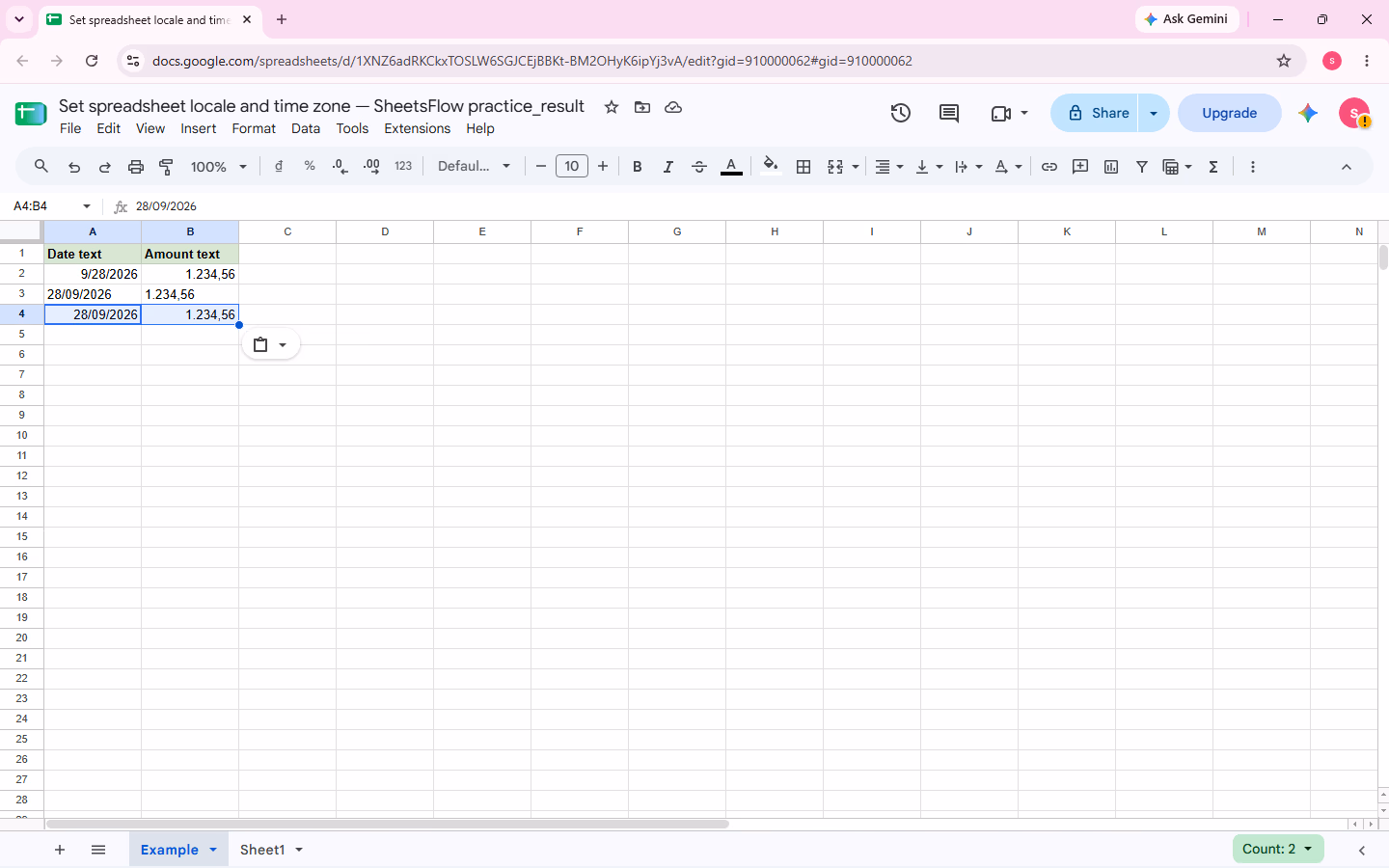Toggle bold formatting
Image resolution: width=1389 pixels, height=868 pixels.
click(x=638, y=167)
